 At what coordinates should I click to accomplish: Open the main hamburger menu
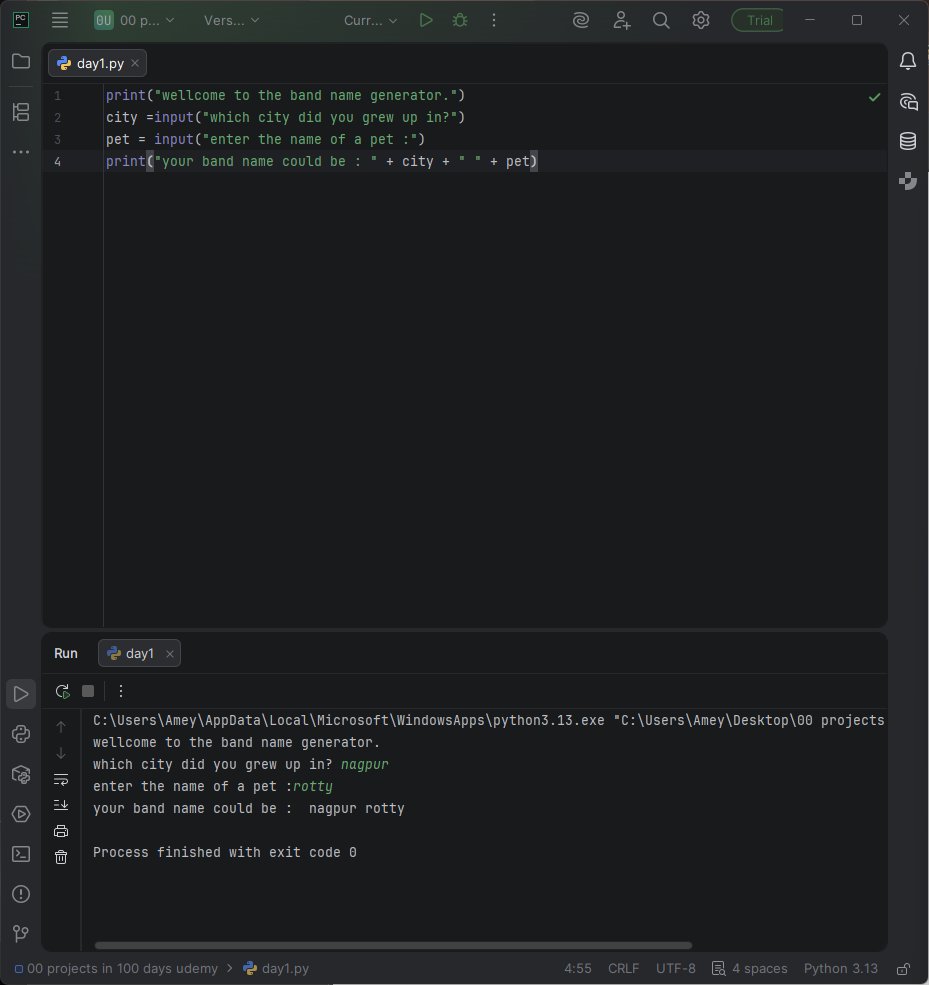[x=60, y=20]
